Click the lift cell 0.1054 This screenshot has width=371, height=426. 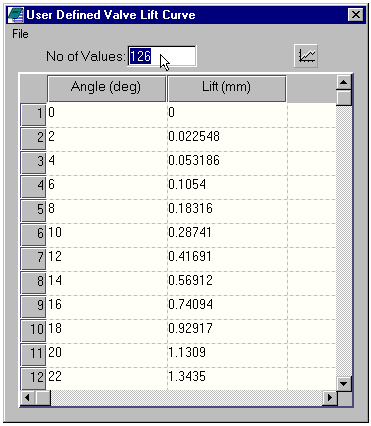227,186
